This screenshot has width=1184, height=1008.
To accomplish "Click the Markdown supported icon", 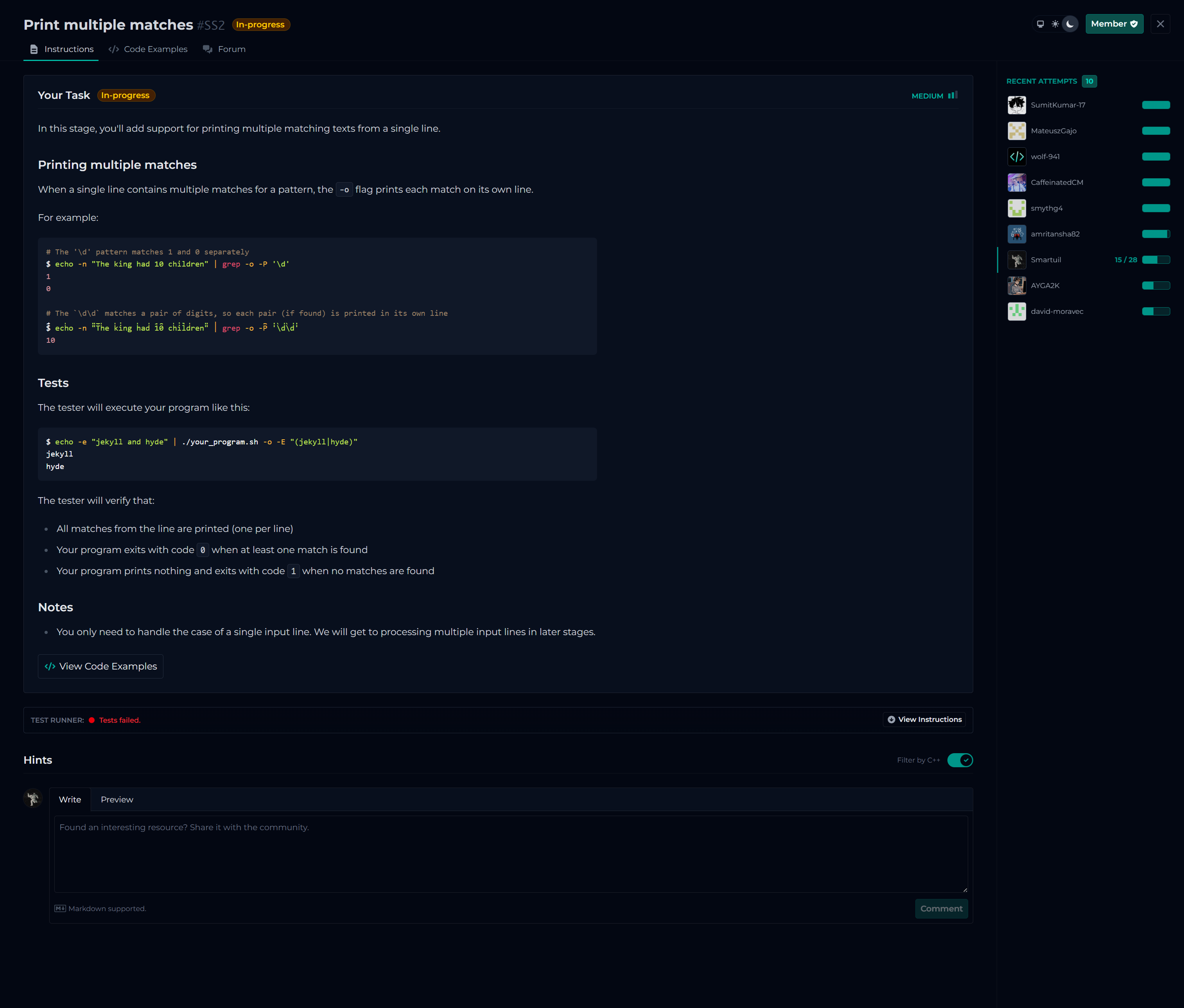I will click(x=60, y=909).
